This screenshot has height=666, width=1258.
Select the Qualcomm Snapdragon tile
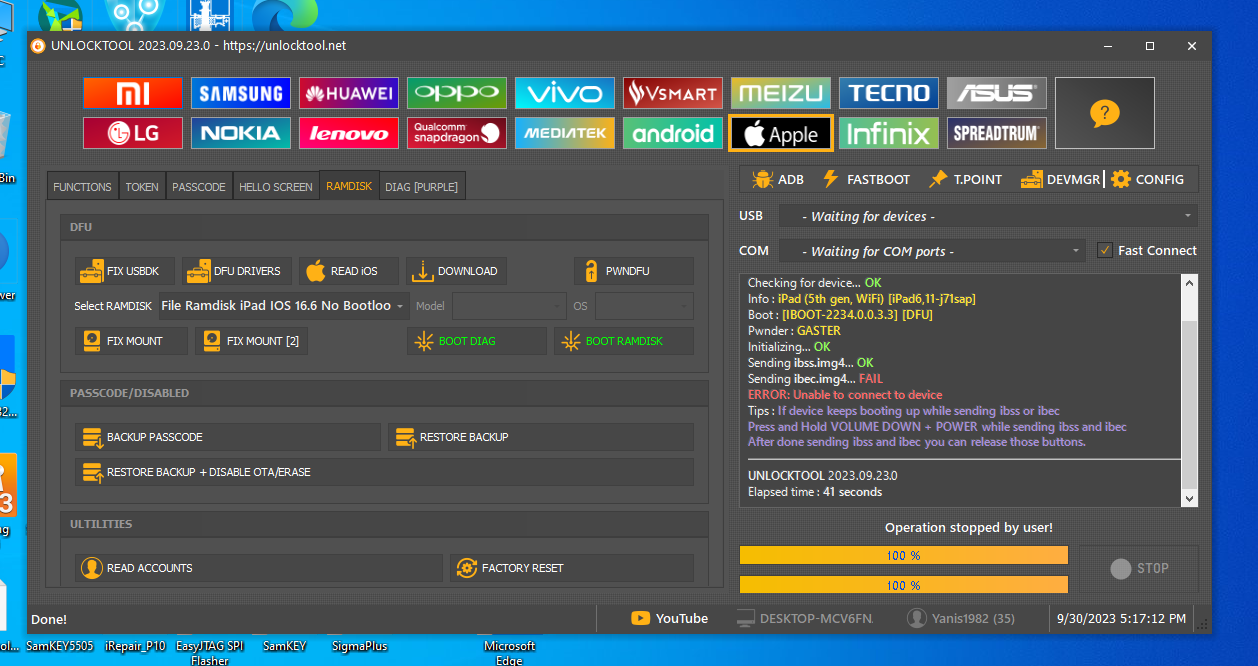[457, 133]
